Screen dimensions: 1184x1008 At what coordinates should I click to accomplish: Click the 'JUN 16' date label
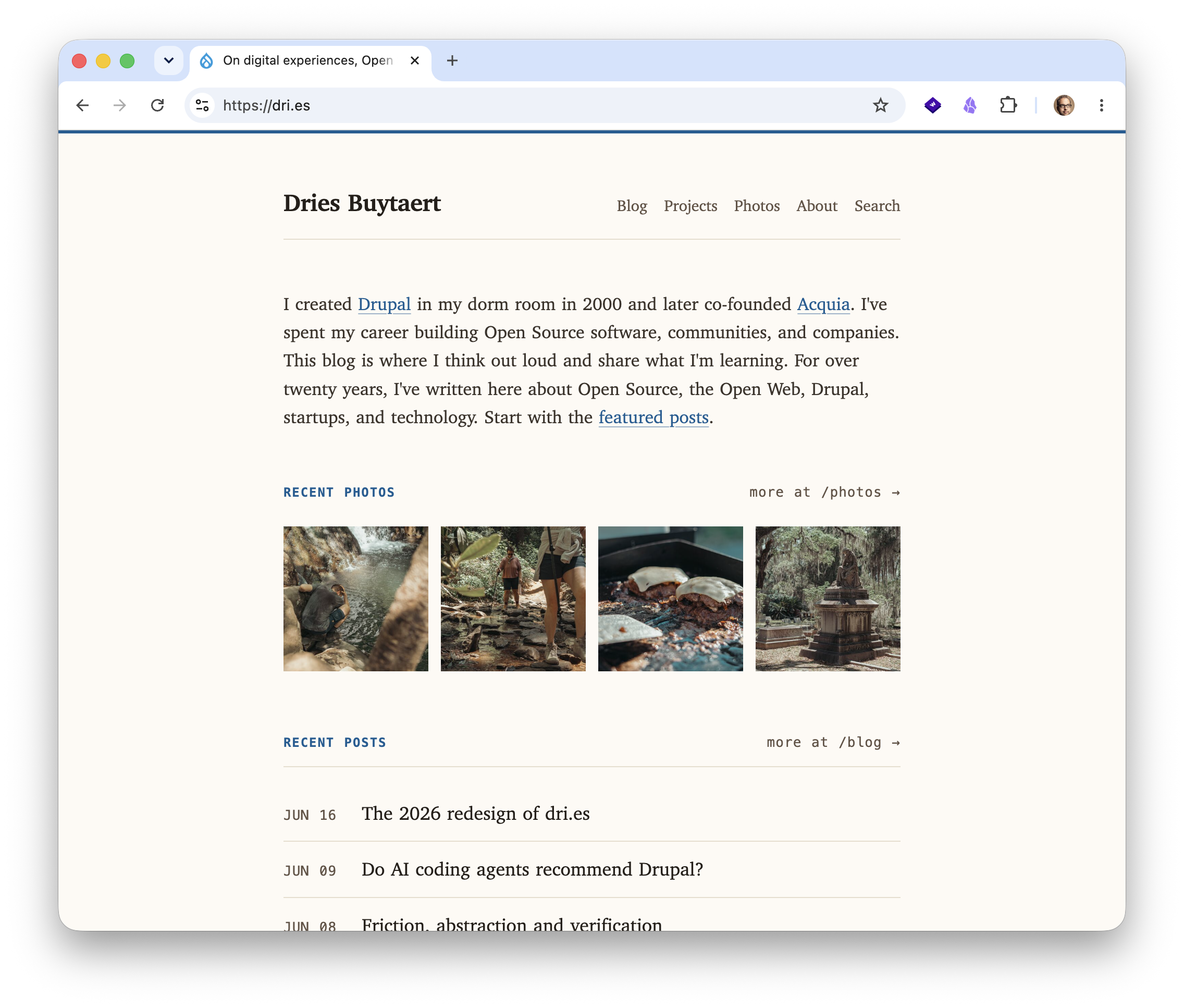point(310,815)
